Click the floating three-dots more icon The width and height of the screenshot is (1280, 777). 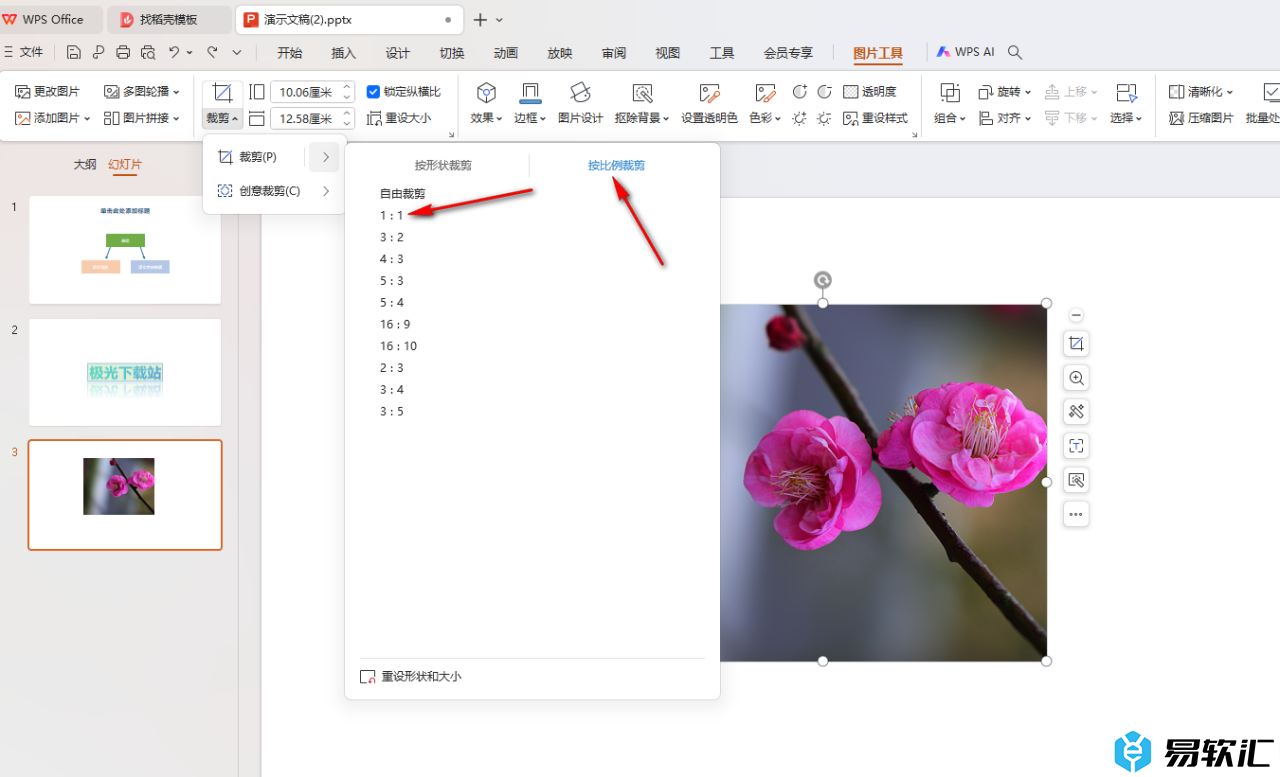1076,514
